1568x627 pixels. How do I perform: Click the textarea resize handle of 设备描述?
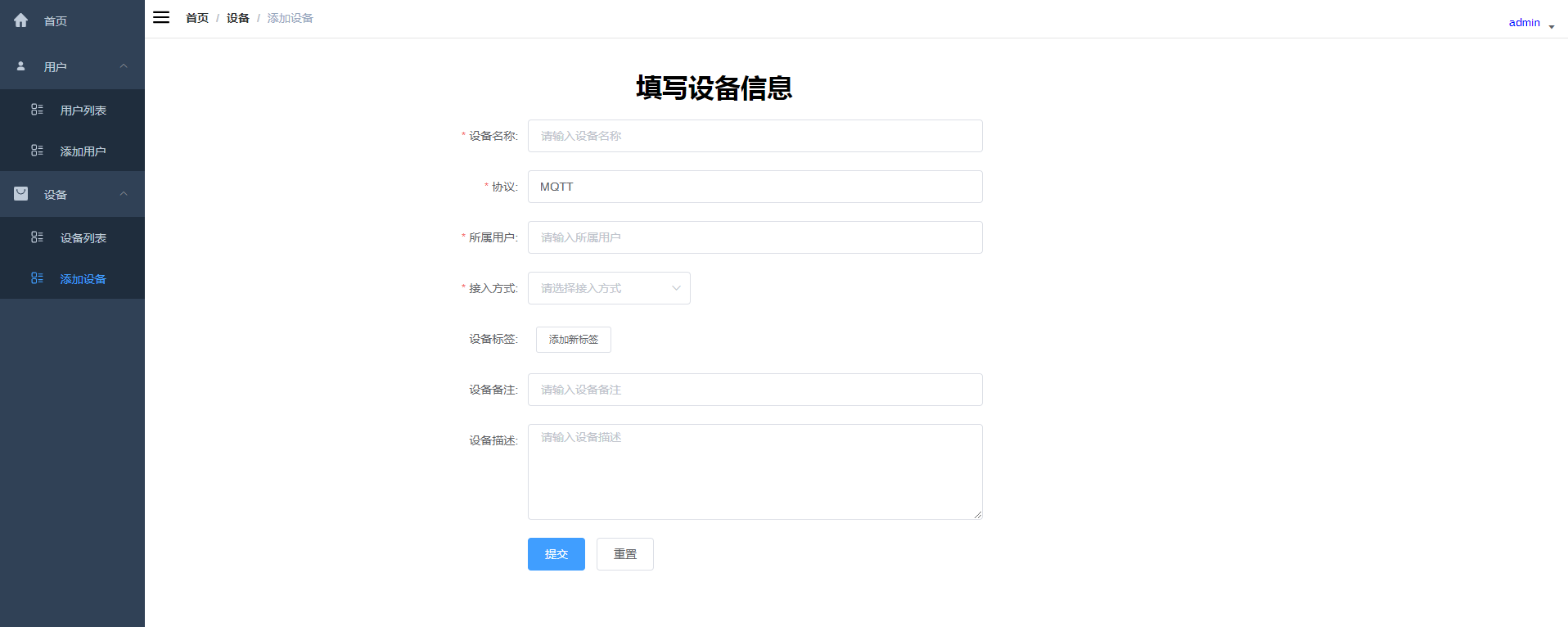977,514
